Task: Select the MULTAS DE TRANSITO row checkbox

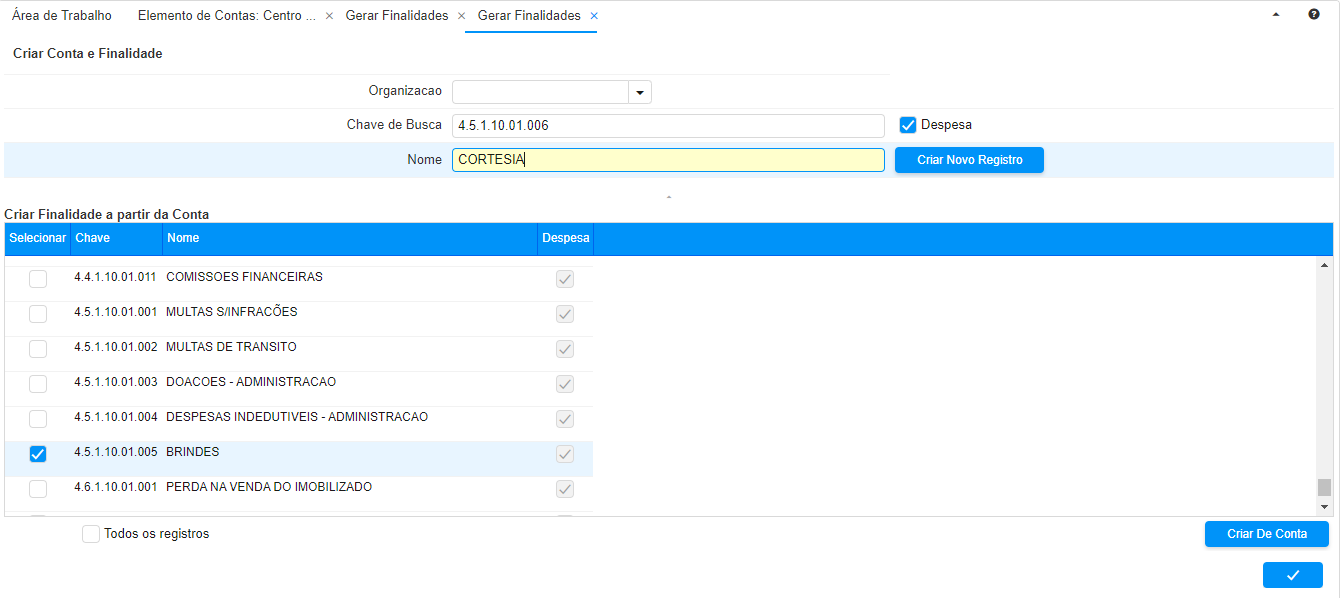Action: (38, 349)
